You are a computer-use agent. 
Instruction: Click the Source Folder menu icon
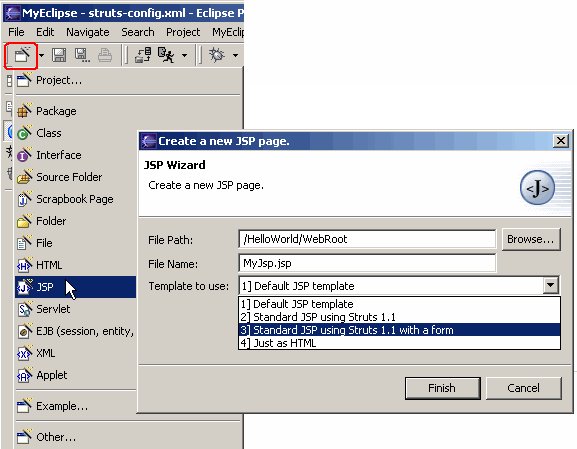pyautogui.click(x=24, y=177)
